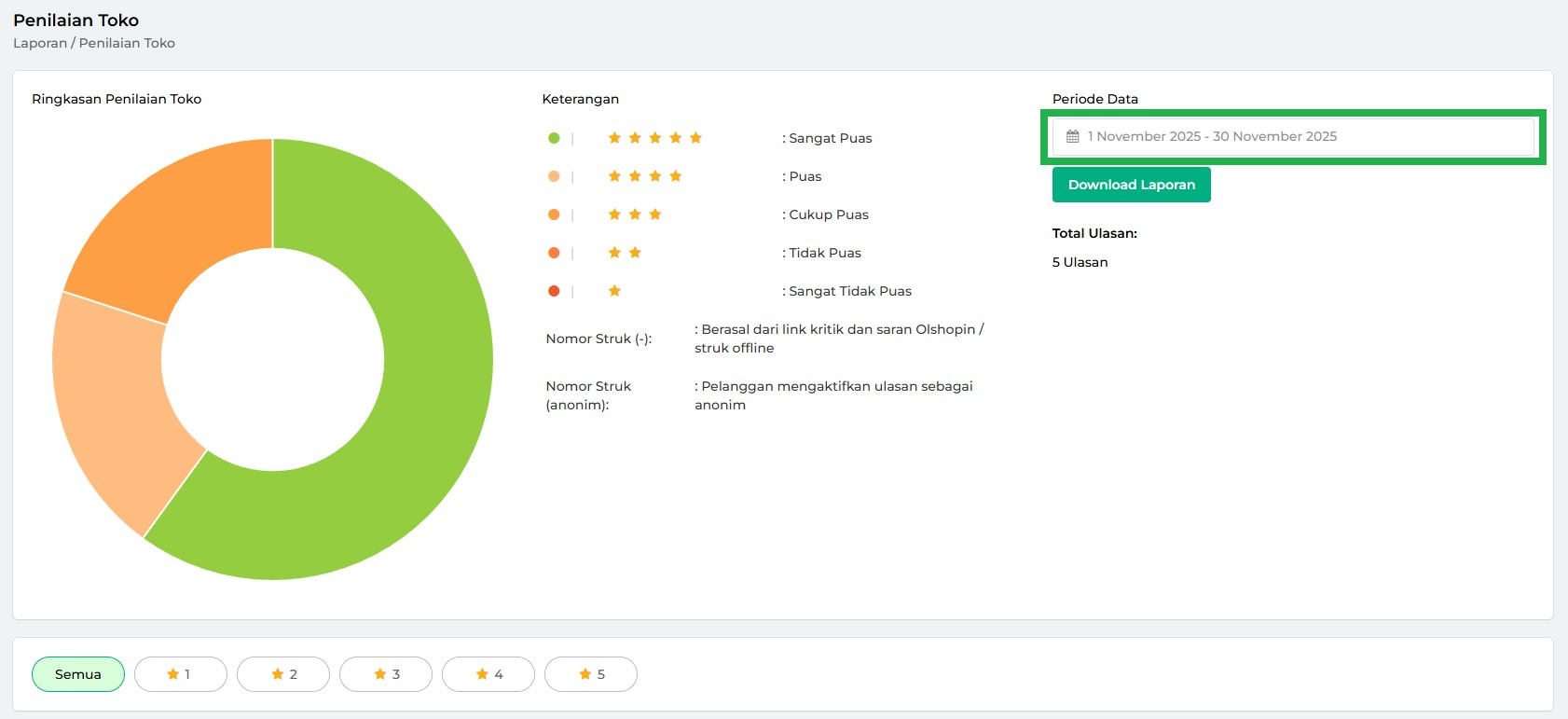The width and height of the screenshot is (1568, 719).
Task: Filter reviews by 2 star rating
Action: [282, 674]
